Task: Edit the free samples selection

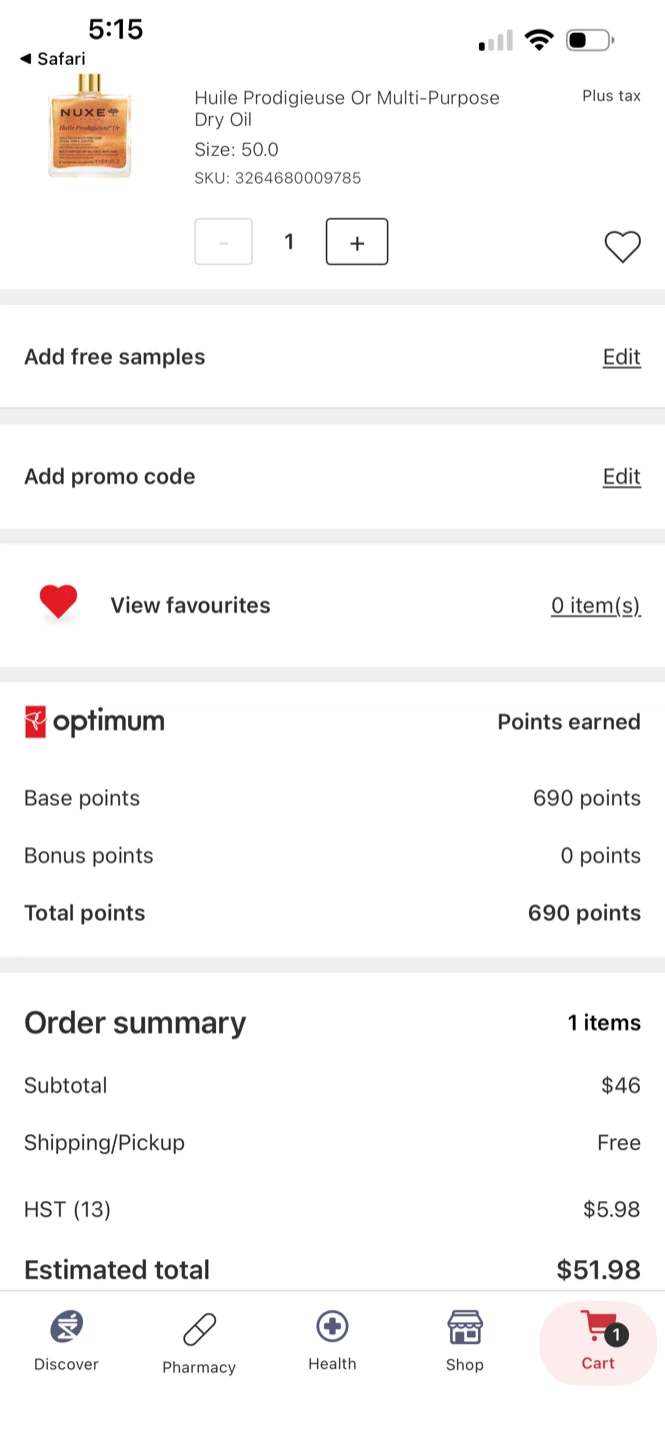Action: tap(621, 357)
